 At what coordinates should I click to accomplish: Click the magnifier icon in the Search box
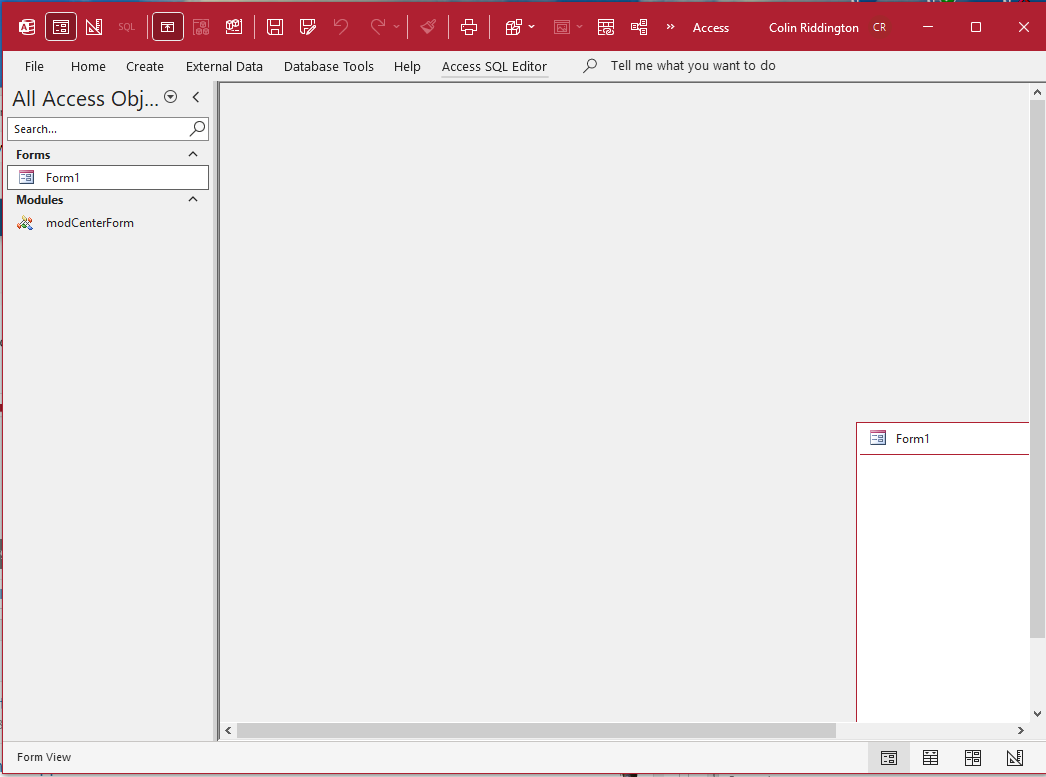point(197,128)
